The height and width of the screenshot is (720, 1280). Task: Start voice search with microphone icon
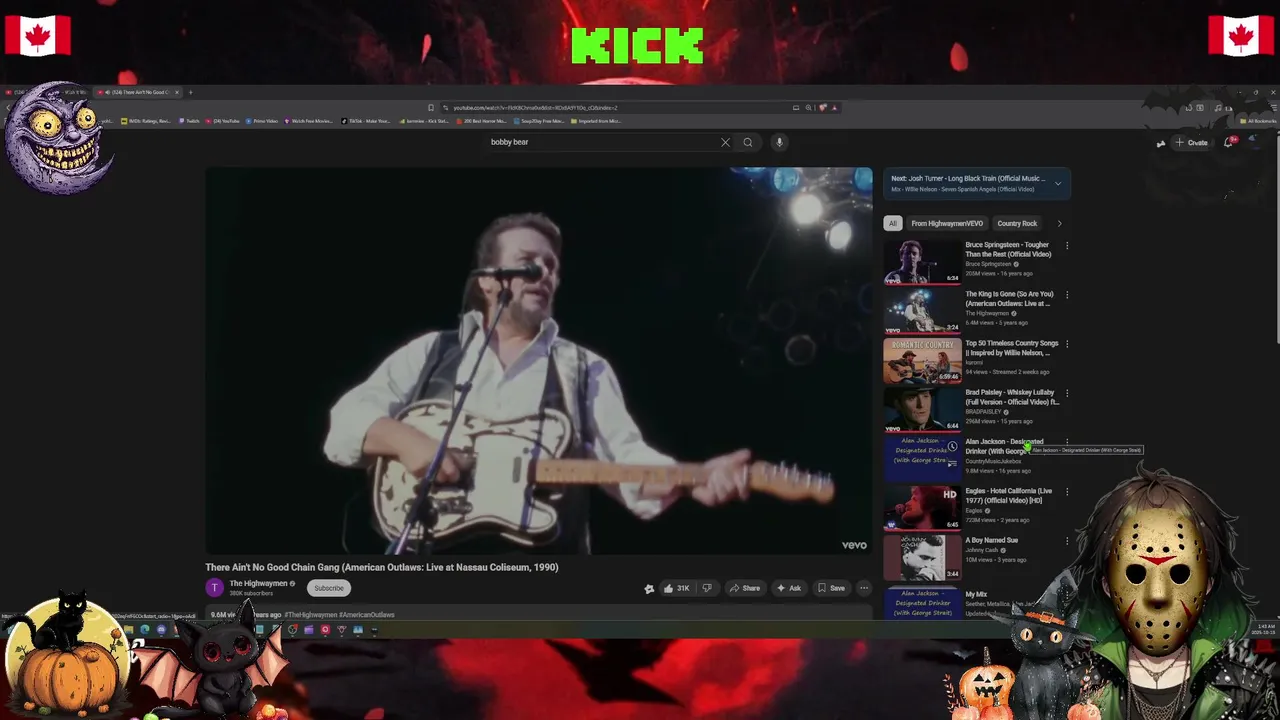779,142
